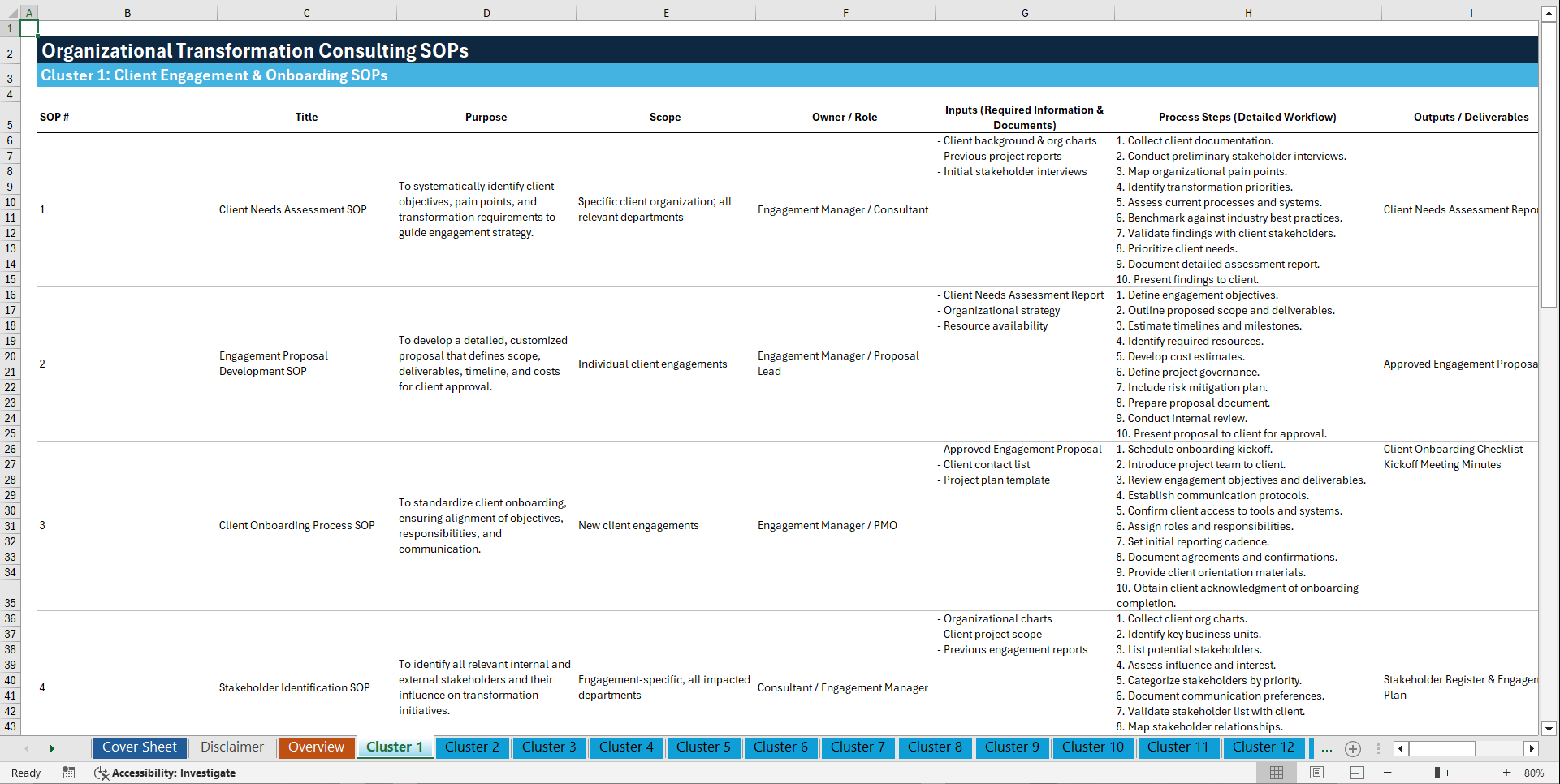This screenshot has width=1560, height=784.
Task: Go to the Cover Sheet tab
Action: point(139,747)
